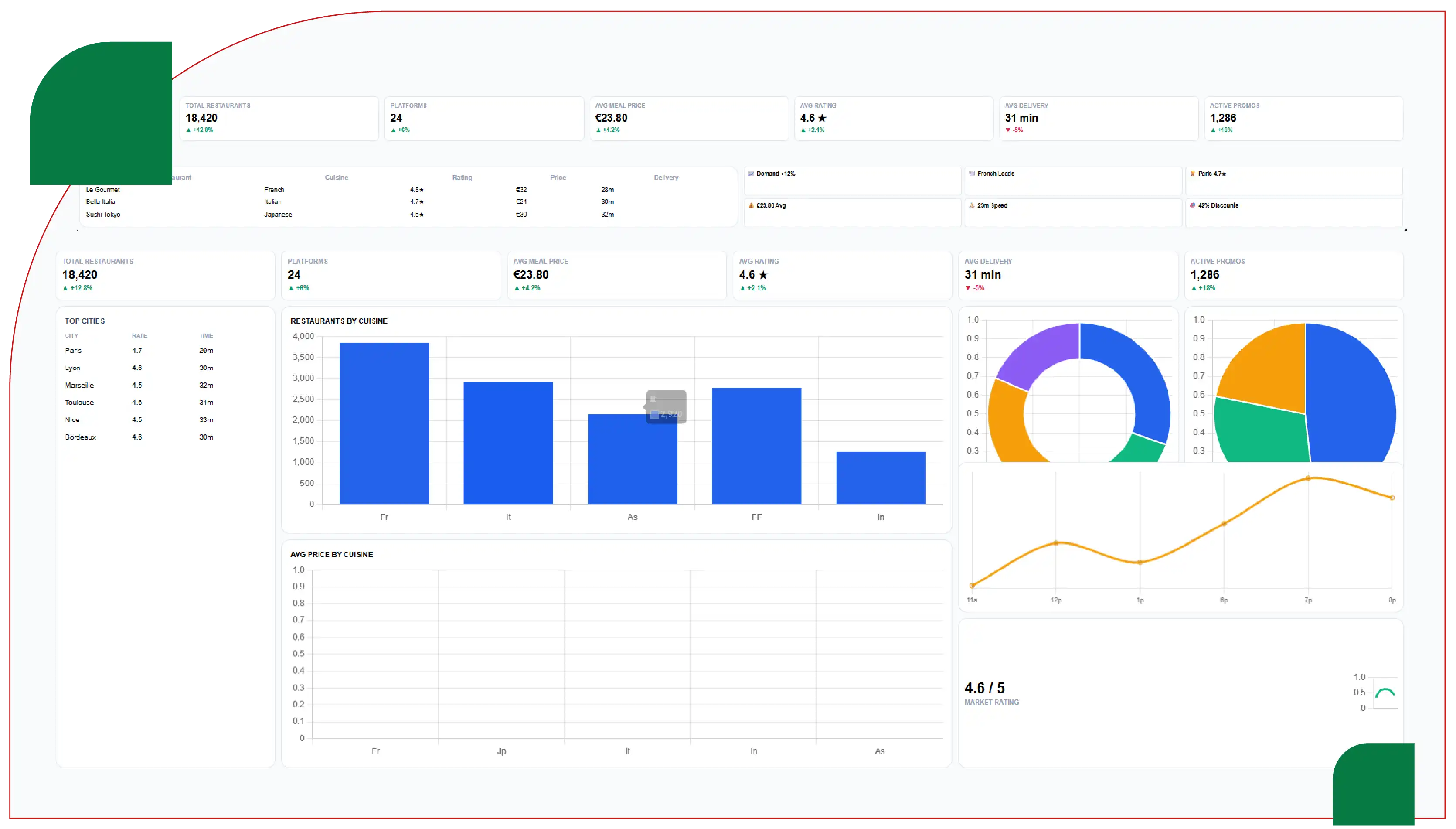Select Nice in the Top Cities list
This screenshot has height=829, width=1456.
(x=72, y=420)
